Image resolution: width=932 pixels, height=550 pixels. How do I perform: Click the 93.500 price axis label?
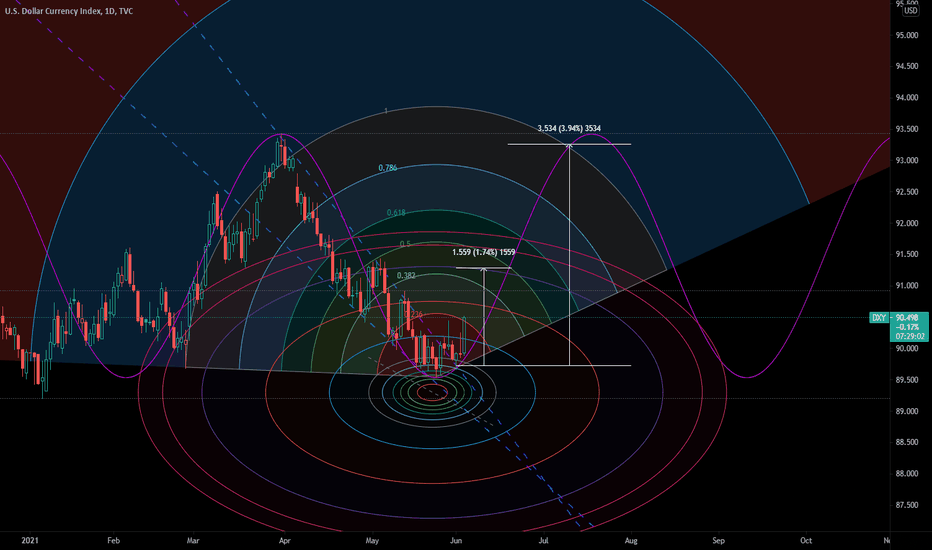pos(906,129)
